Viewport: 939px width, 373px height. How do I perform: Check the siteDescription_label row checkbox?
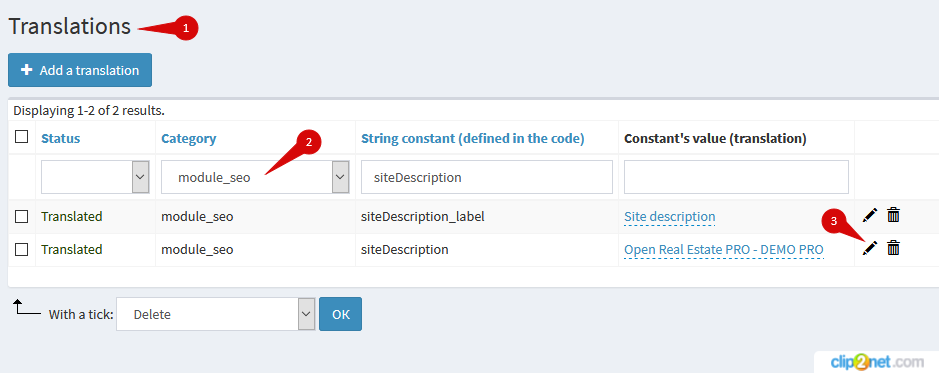pos(22,217)
